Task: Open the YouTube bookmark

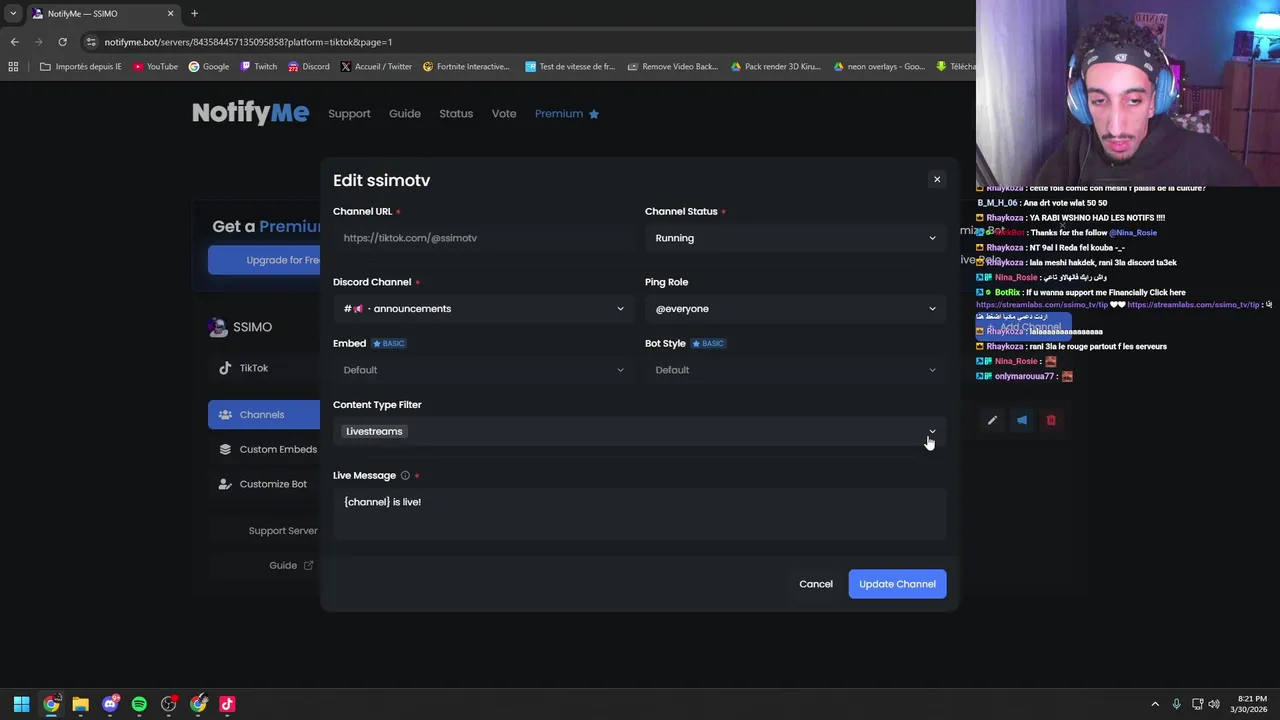Action: (155, 67)
